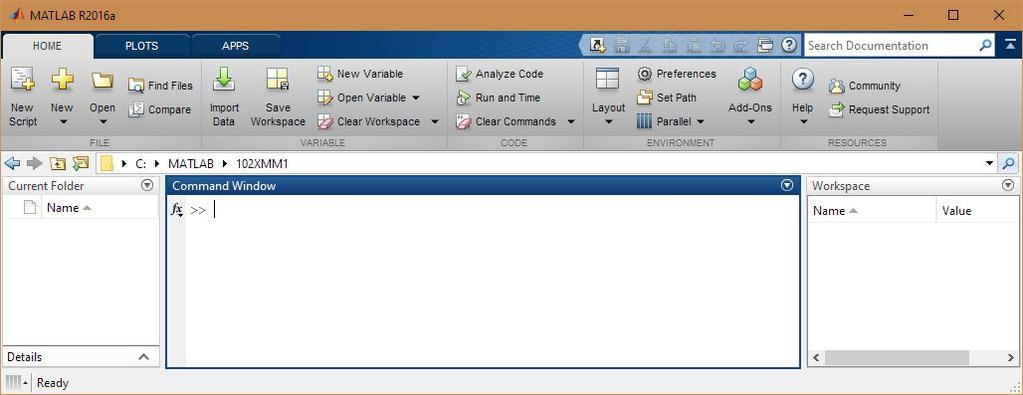This screenshot has width=1023, height=395.
Task: Create a New Variable
Action: pos(361,74)
